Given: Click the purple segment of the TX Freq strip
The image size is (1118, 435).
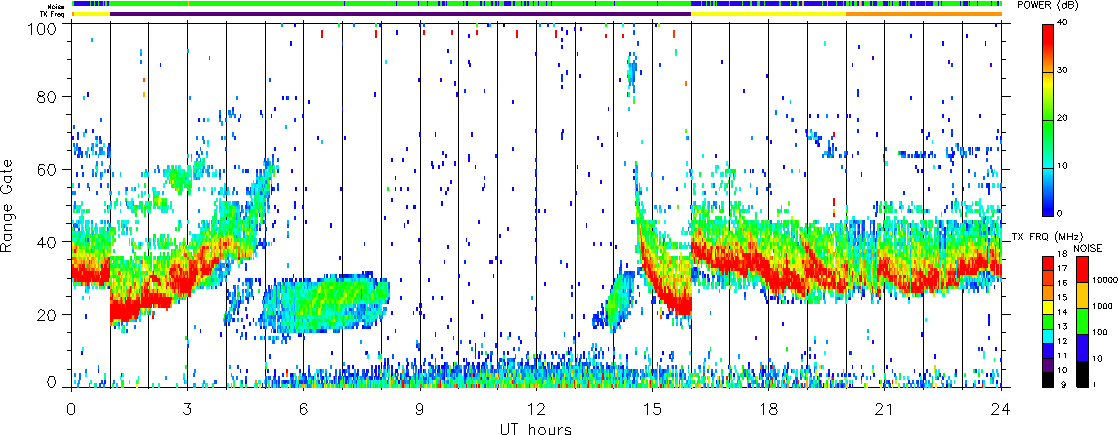Looking at the screenshot, I should click(401, 14).
